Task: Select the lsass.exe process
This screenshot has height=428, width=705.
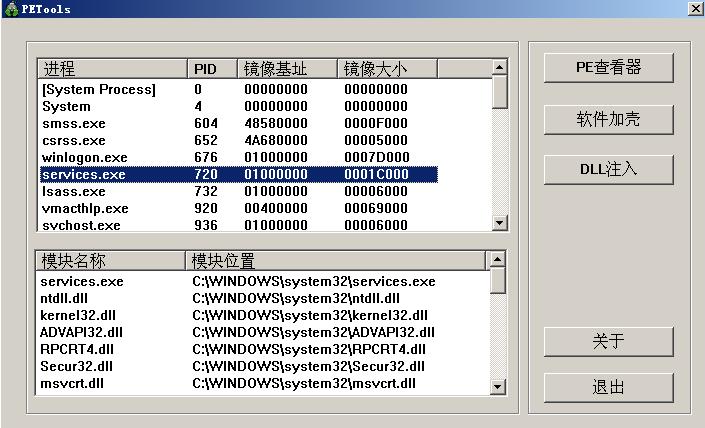Action: click(x=238, y=192)
